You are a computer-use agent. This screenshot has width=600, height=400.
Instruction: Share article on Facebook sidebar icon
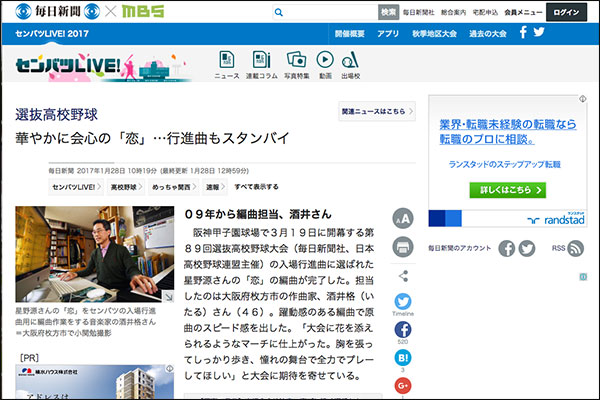click(x=403, y=330)
